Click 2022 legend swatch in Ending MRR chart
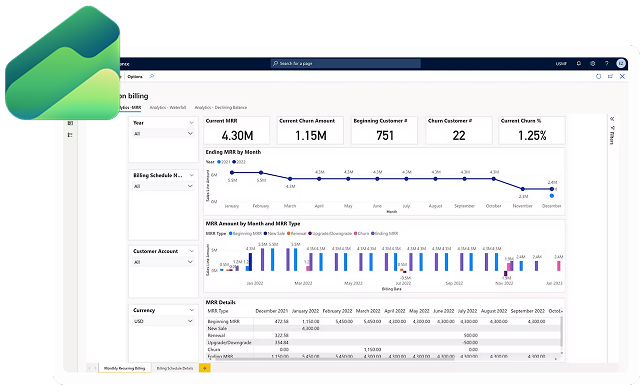The height and width of the screenshot is (385, 640). [x=234, y=162]
